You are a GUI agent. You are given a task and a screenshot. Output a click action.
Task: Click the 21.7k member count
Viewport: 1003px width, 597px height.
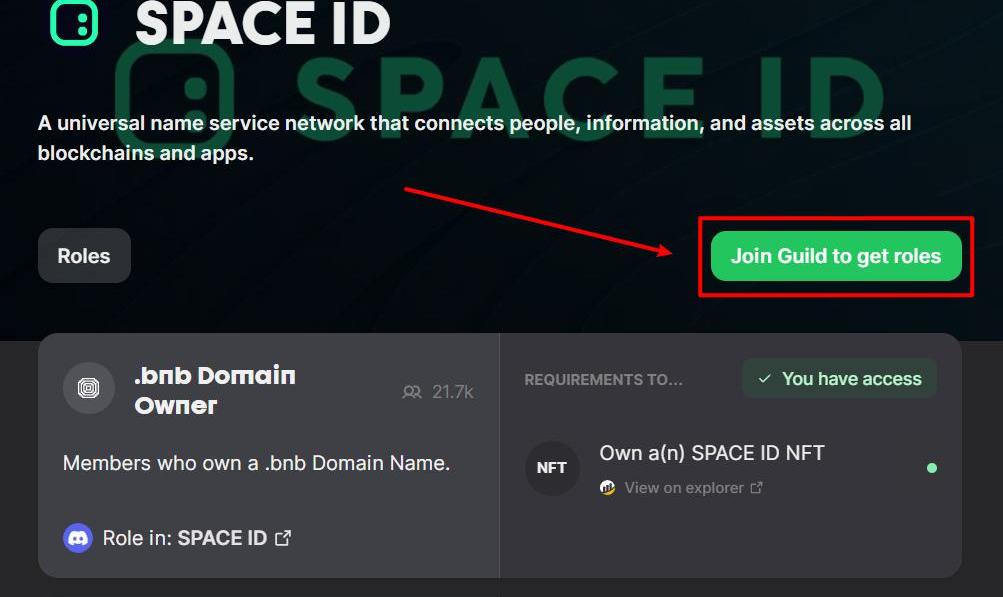coord(452,392)
